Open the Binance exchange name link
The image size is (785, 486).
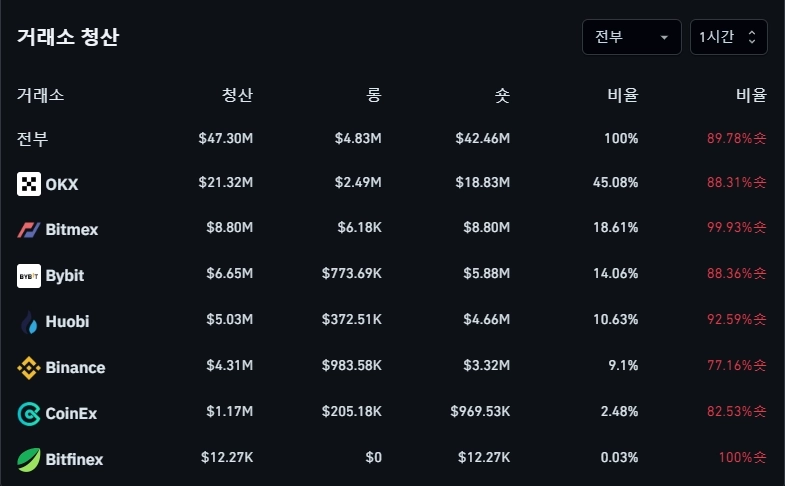pyautogui.click(x=75, y=368)
